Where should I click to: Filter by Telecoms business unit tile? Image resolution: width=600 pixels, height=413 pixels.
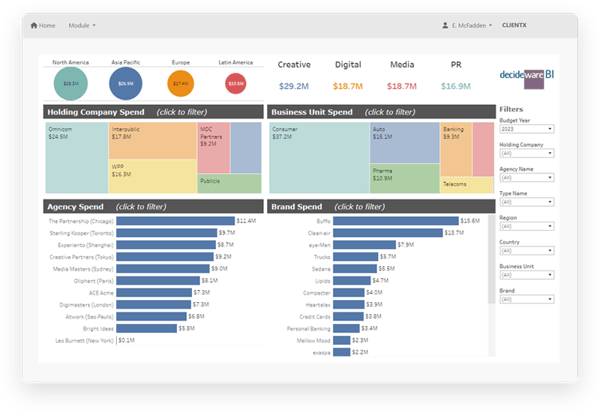coord(467,185)
